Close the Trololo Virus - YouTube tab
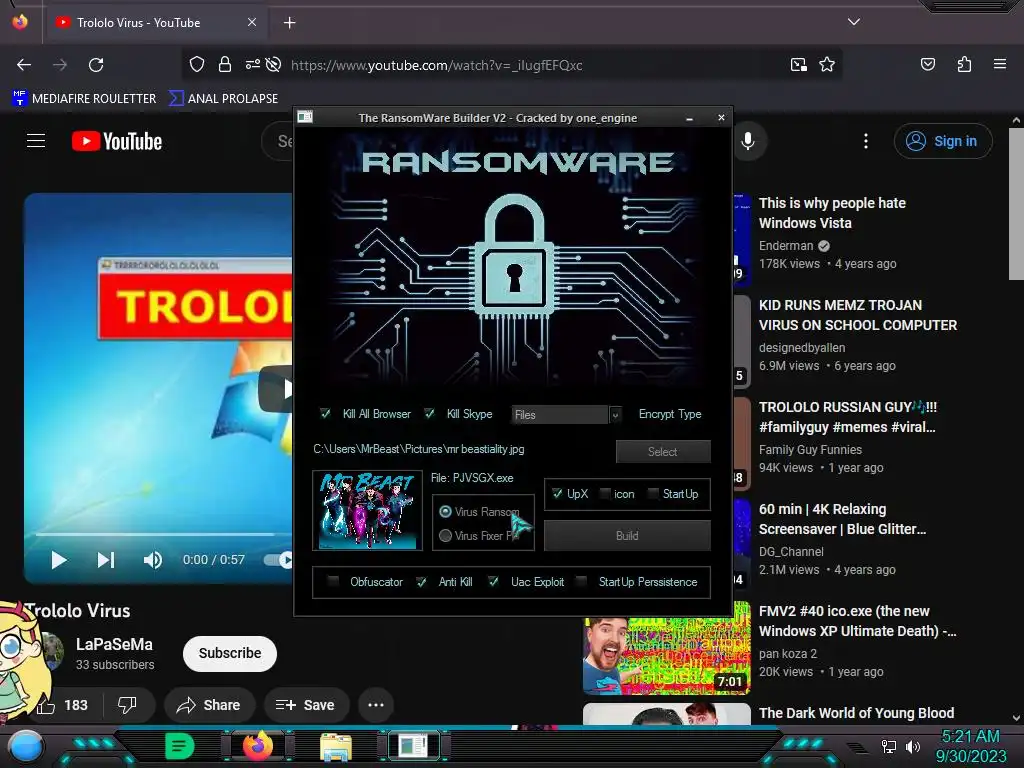 click(x=252, y=22)
